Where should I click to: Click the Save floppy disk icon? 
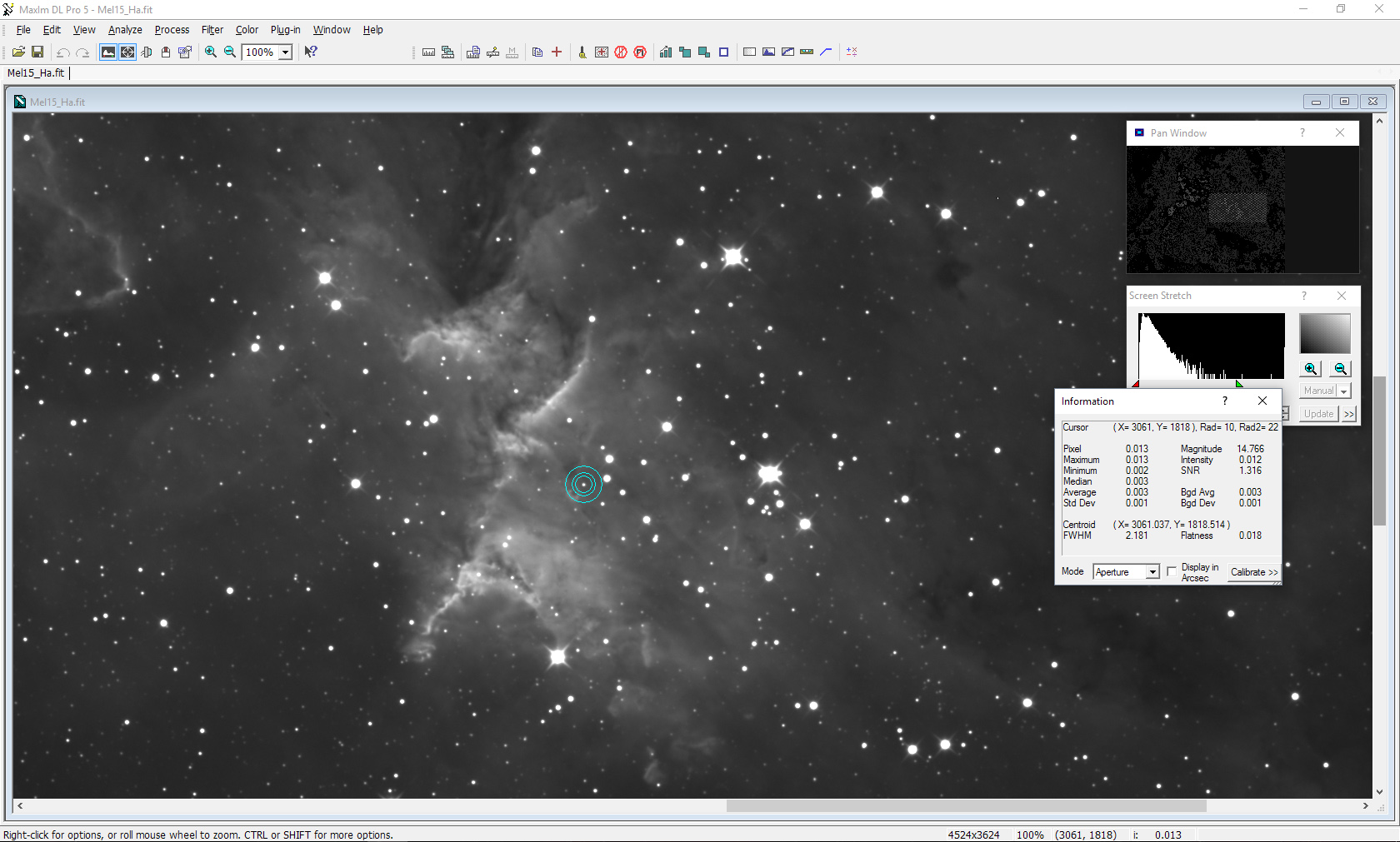coord(37,52)
